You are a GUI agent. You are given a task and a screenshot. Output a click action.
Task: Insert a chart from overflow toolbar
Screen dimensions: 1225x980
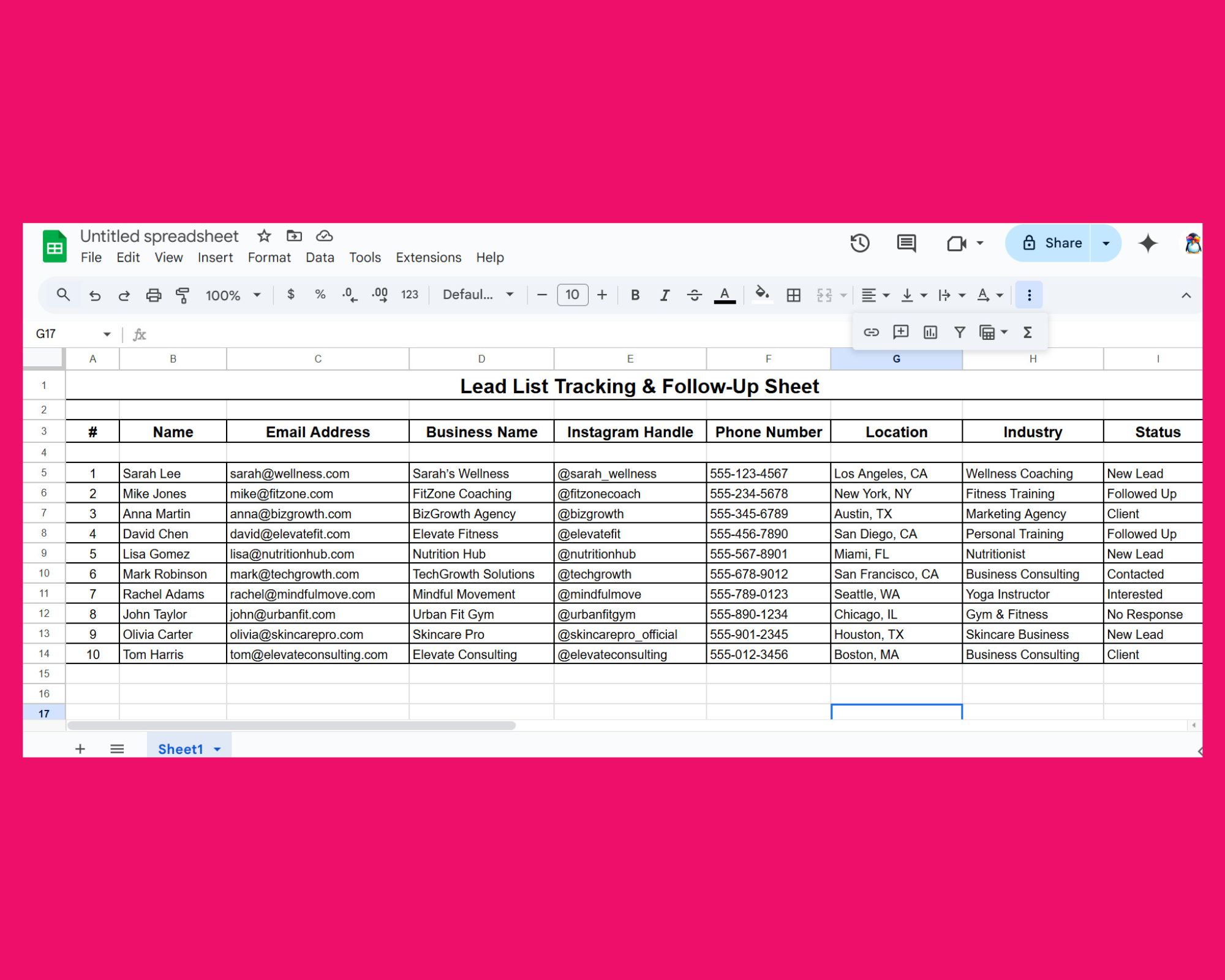[x=930, y=332]
